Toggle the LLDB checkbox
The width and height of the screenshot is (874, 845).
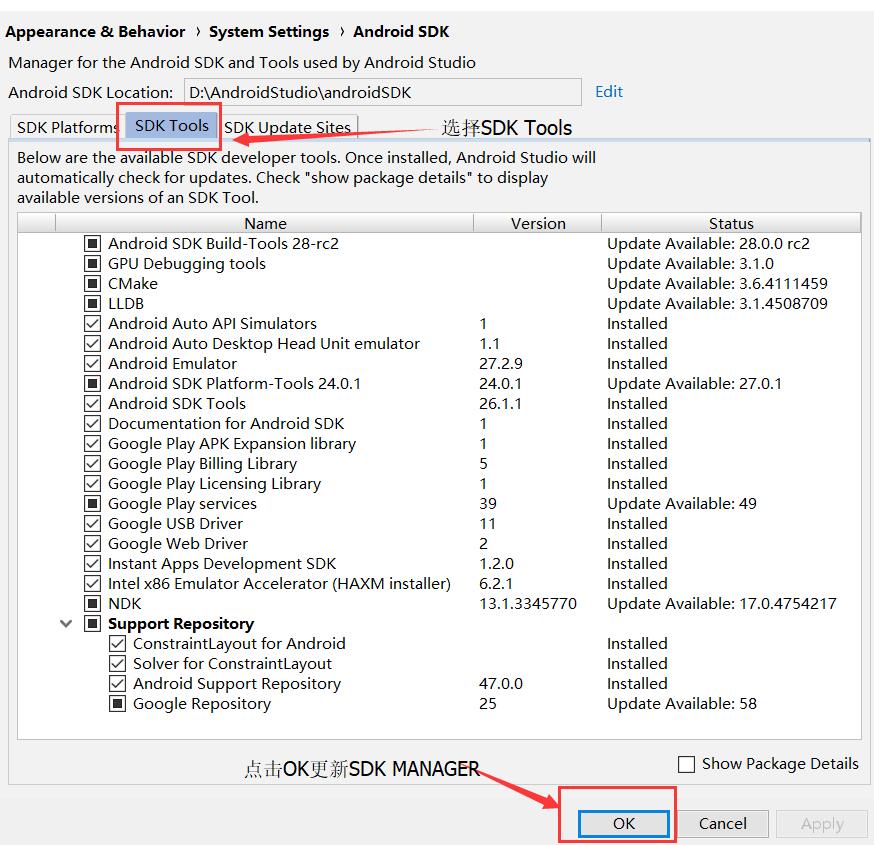point(93,304)
